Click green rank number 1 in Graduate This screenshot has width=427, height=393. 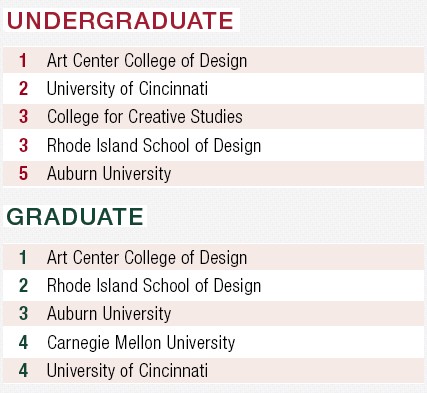point(23,258)
